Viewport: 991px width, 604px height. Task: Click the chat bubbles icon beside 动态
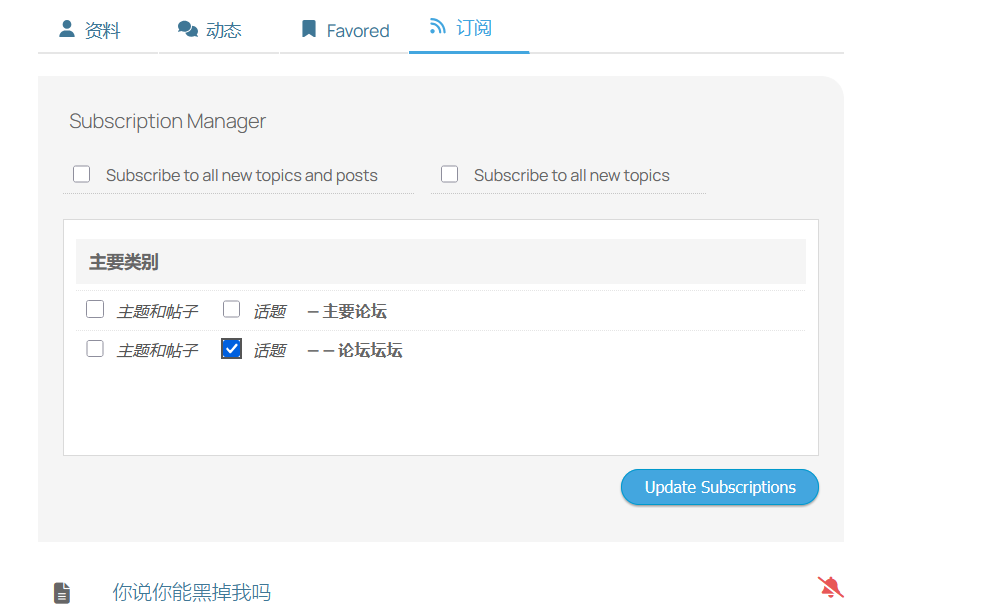pyautogui.click(x=188, y=29)
